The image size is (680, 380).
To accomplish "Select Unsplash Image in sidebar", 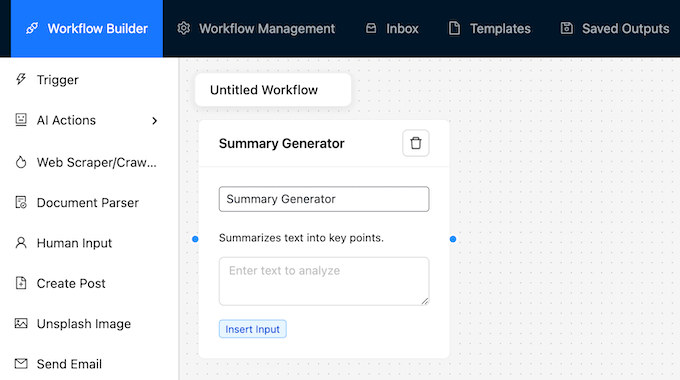I will 84,324.
